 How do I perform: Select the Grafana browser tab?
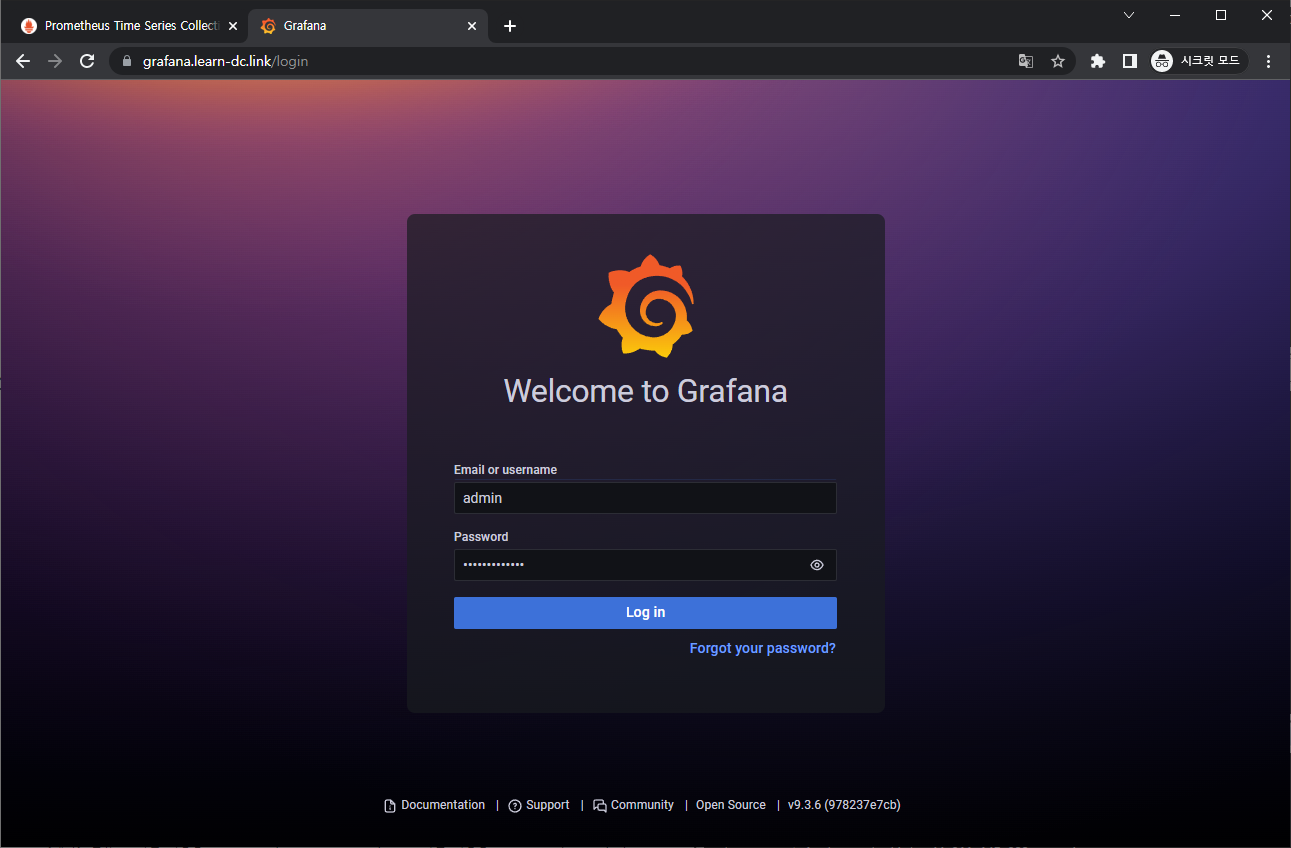click(x=360, y=26)
